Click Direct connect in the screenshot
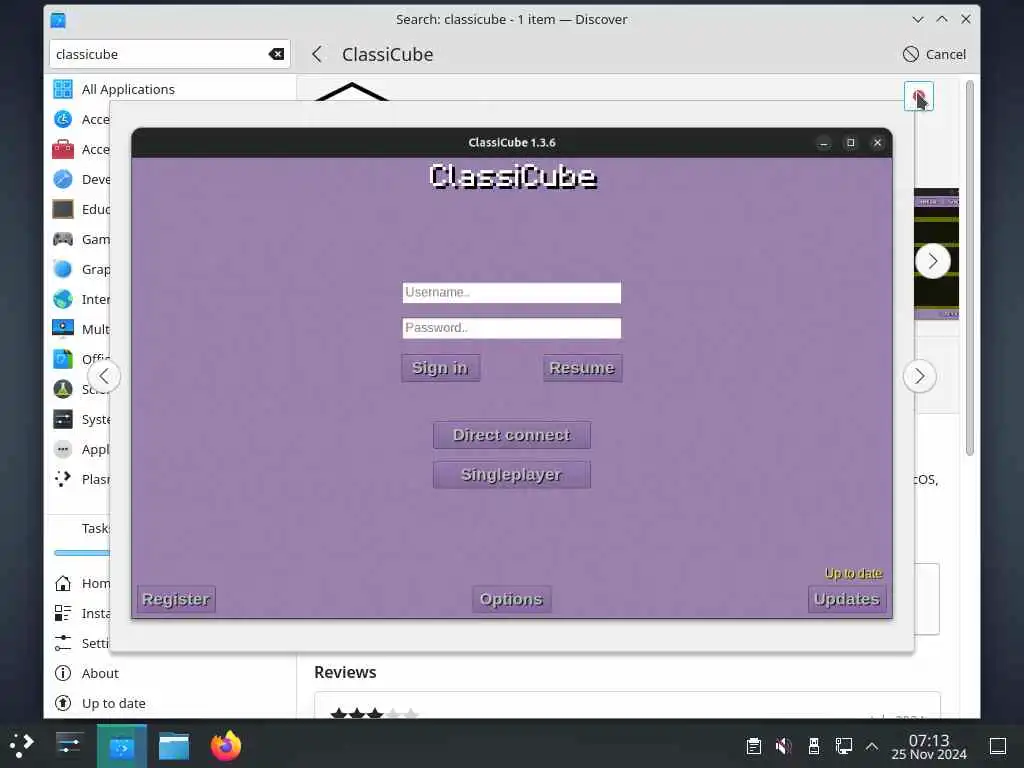The height and width of the screenshot is (768, 1024). (511, 435)
